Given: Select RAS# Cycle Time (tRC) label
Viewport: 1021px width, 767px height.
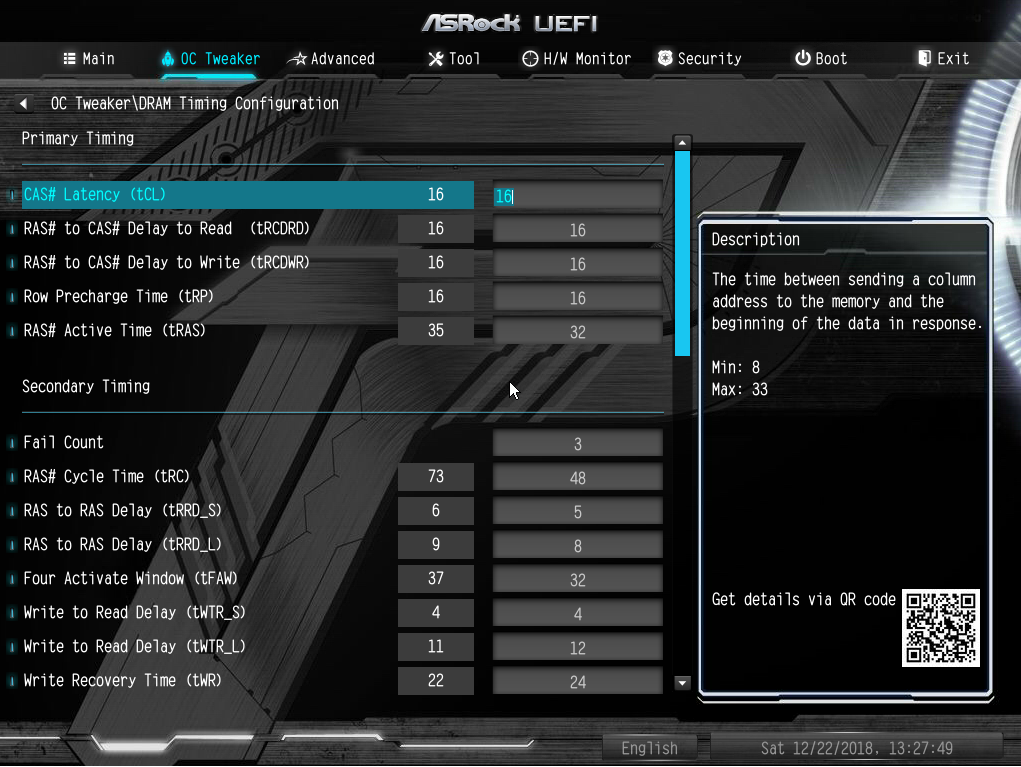Looking at the screenshot, I should 107,476.
